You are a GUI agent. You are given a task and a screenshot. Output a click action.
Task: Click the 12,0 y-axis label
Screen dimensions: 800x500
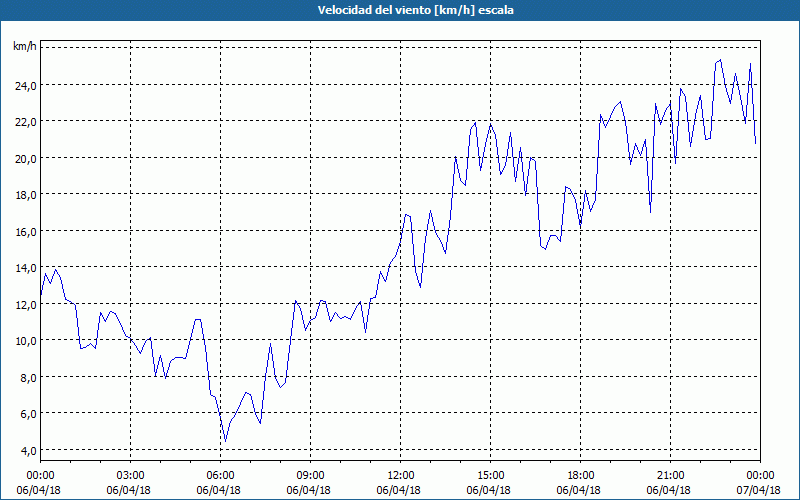coord(26,305)
